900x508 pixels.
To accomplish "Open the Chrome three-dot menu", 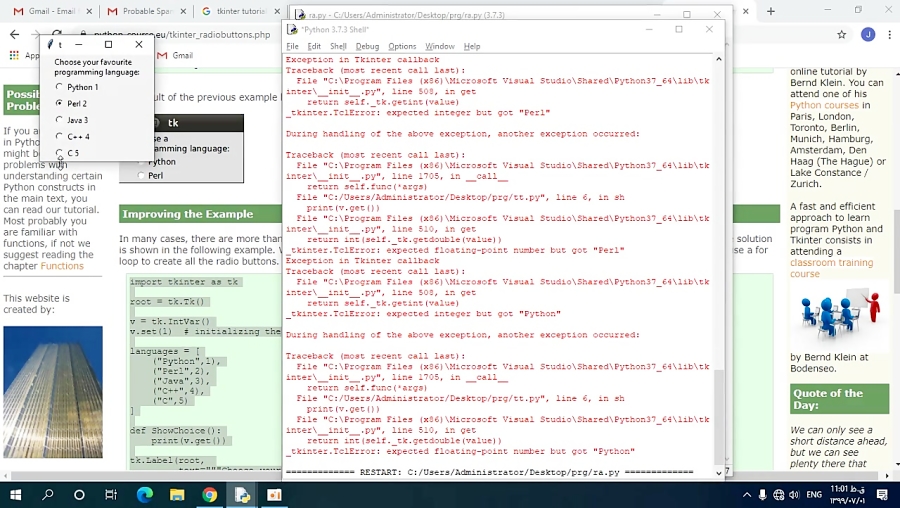I will coord(889,34).
